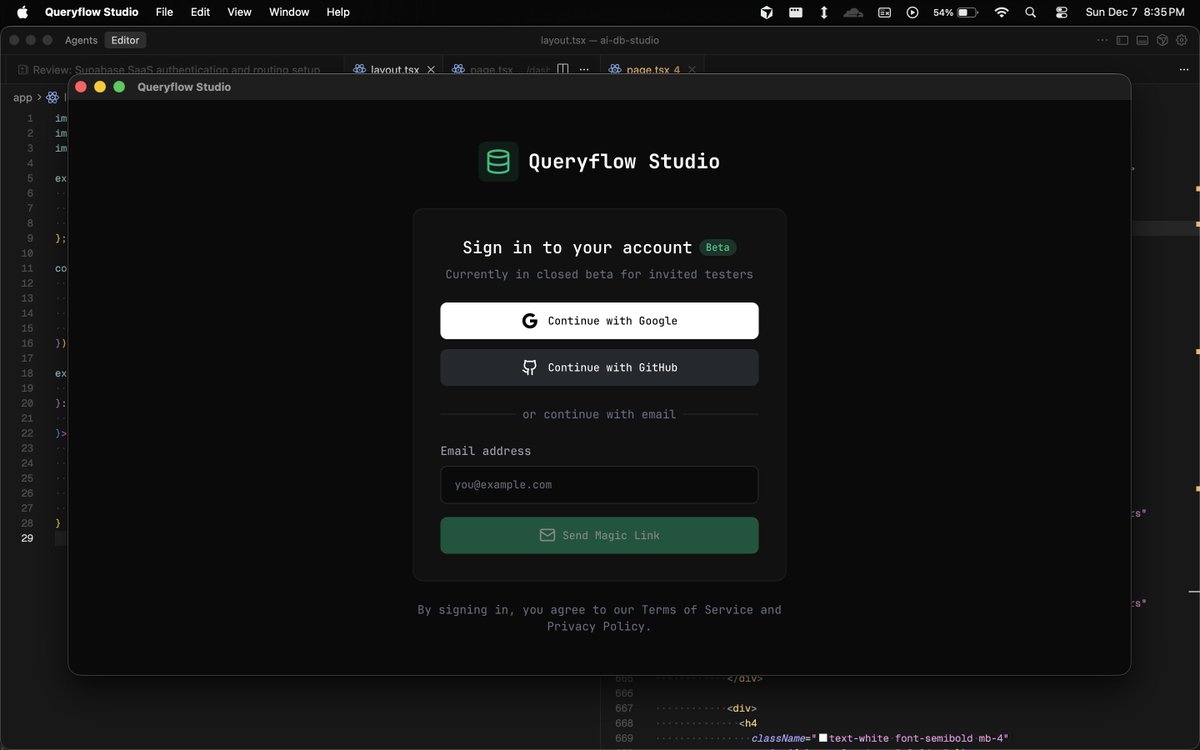The image size is (1200, 750).
Task: Focus the Email address input field
Action: pos(599,485)
